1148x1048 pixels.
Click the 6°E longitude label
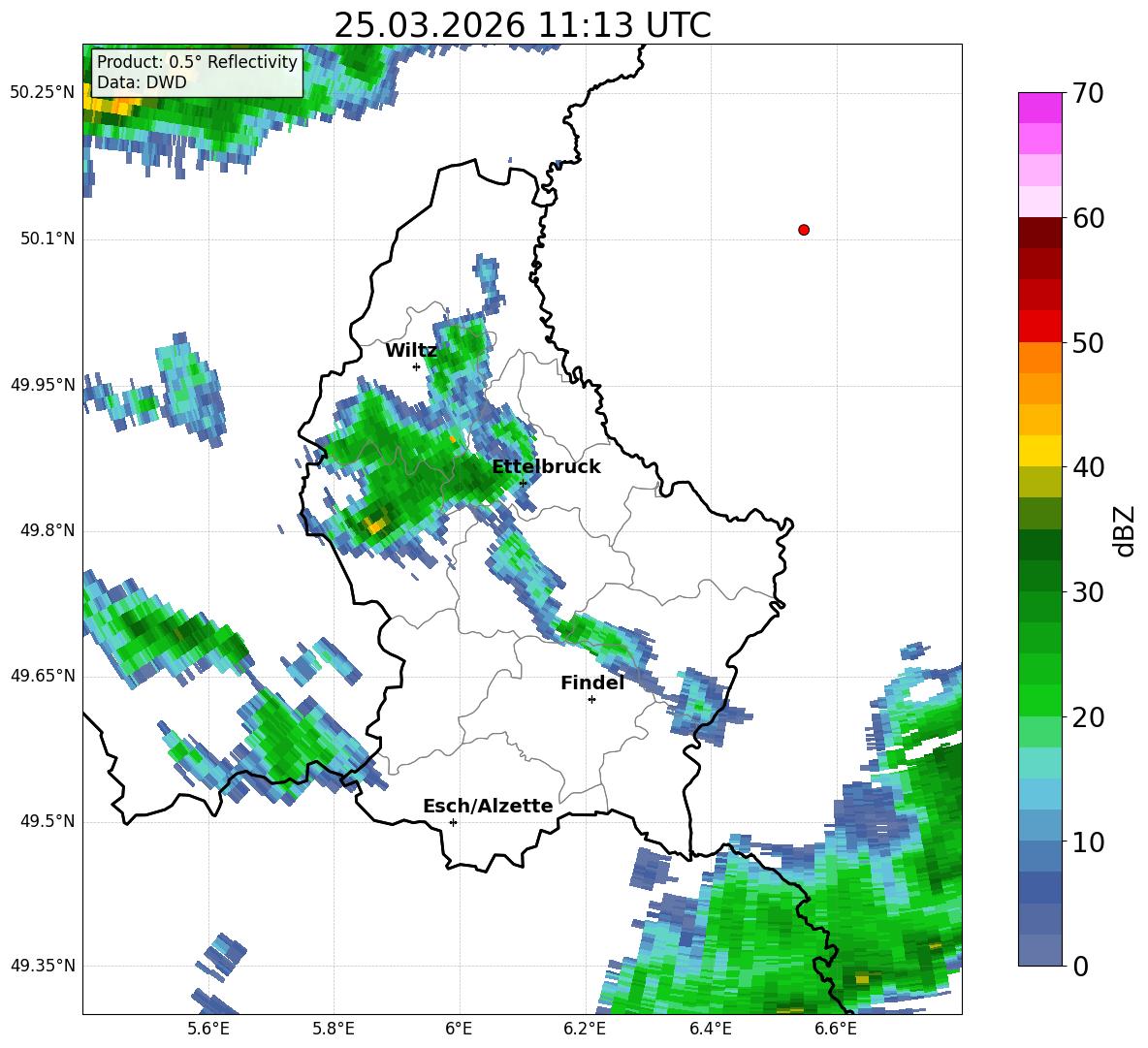[459, 1029]
